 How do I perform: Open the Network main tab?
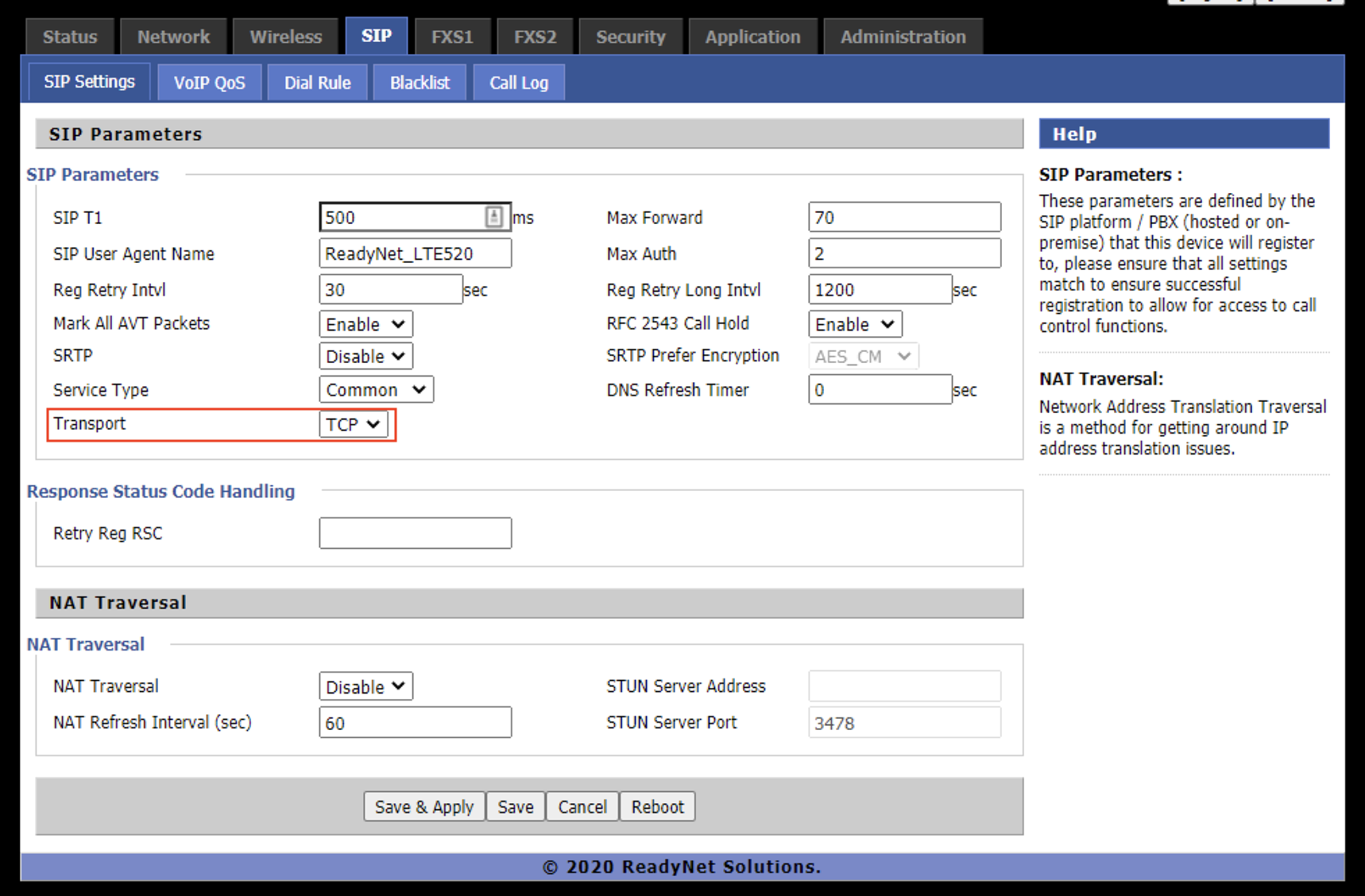coord(173,37)
